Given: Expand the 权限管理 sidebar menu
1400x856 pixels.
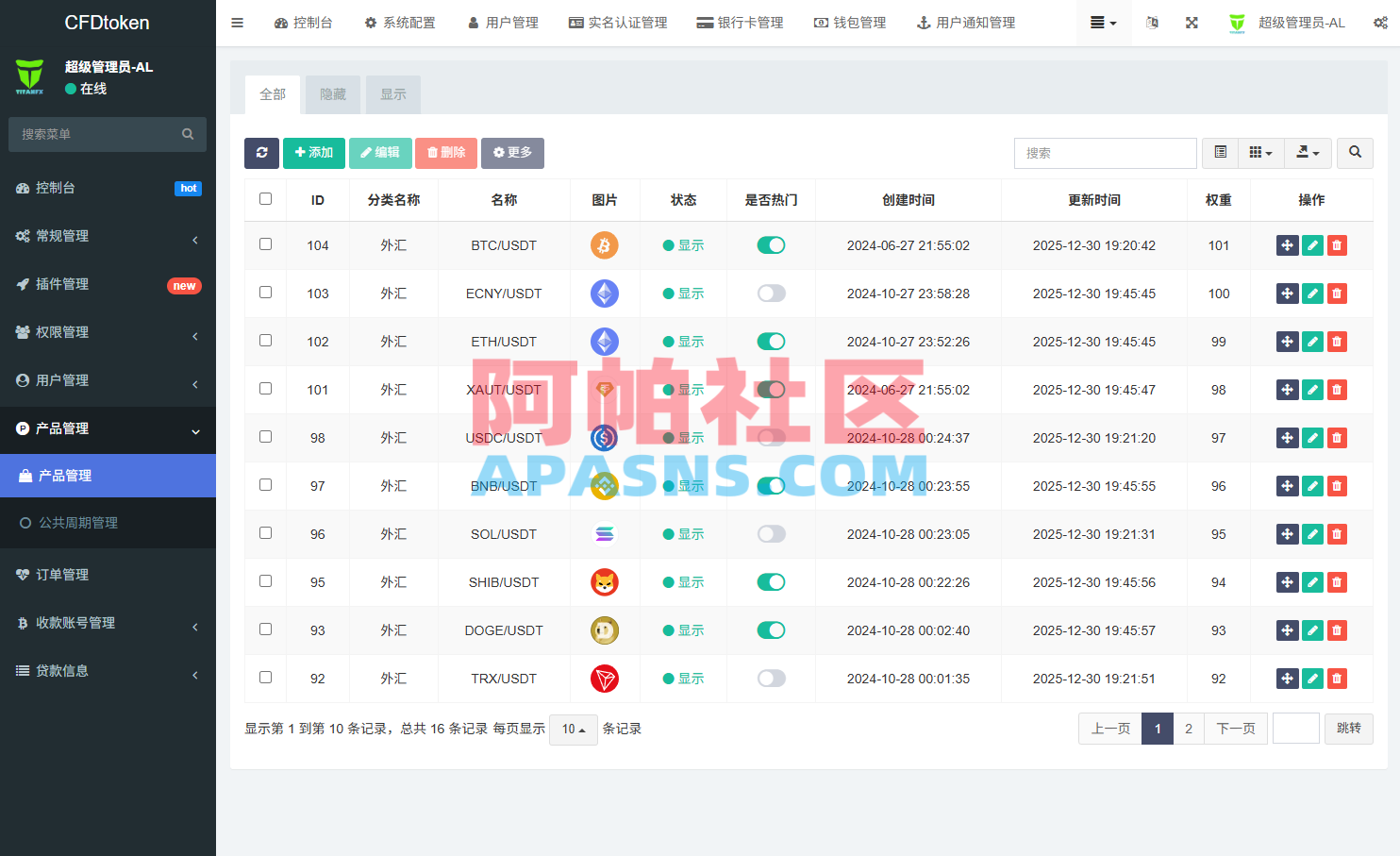Looking at the screenshot, I should tap(108, 332).
